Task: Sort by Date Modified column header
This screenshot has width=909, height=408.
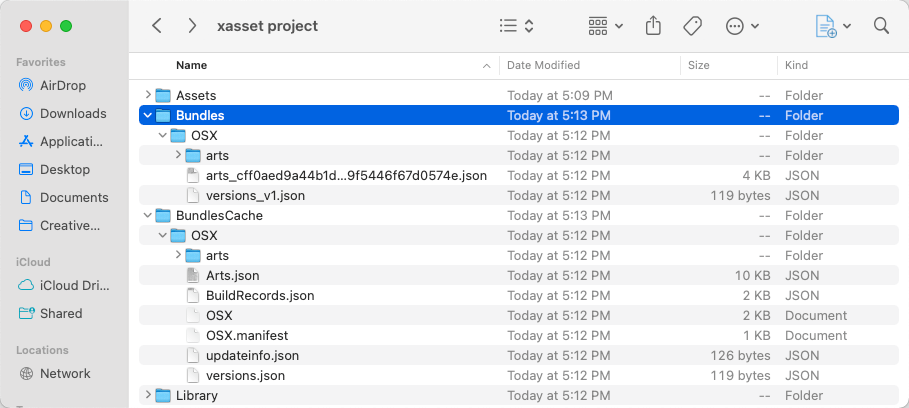Action: [x=543, y=65]
